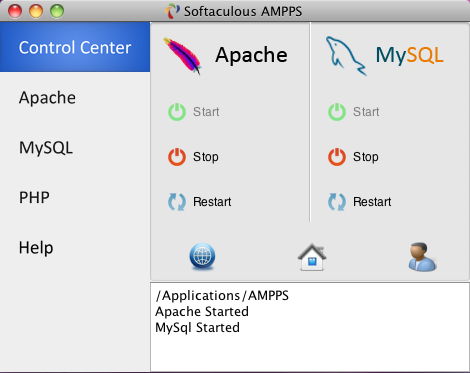Click the Apache Restart arrows icon
Viewport: 470px width, 373px height.
177,202
